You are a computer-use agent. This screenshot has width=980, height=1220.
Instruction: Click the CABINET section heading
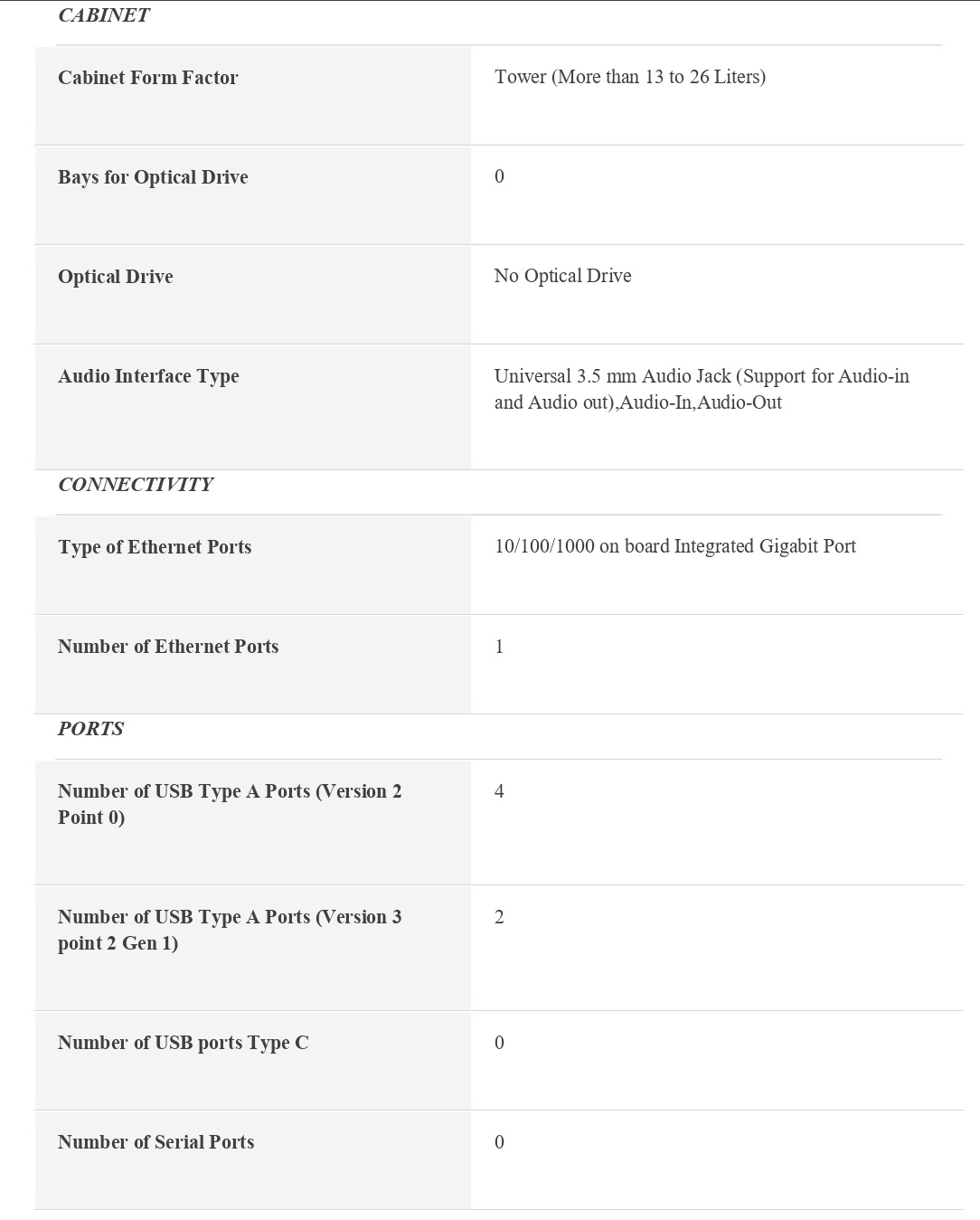[103, 15]
